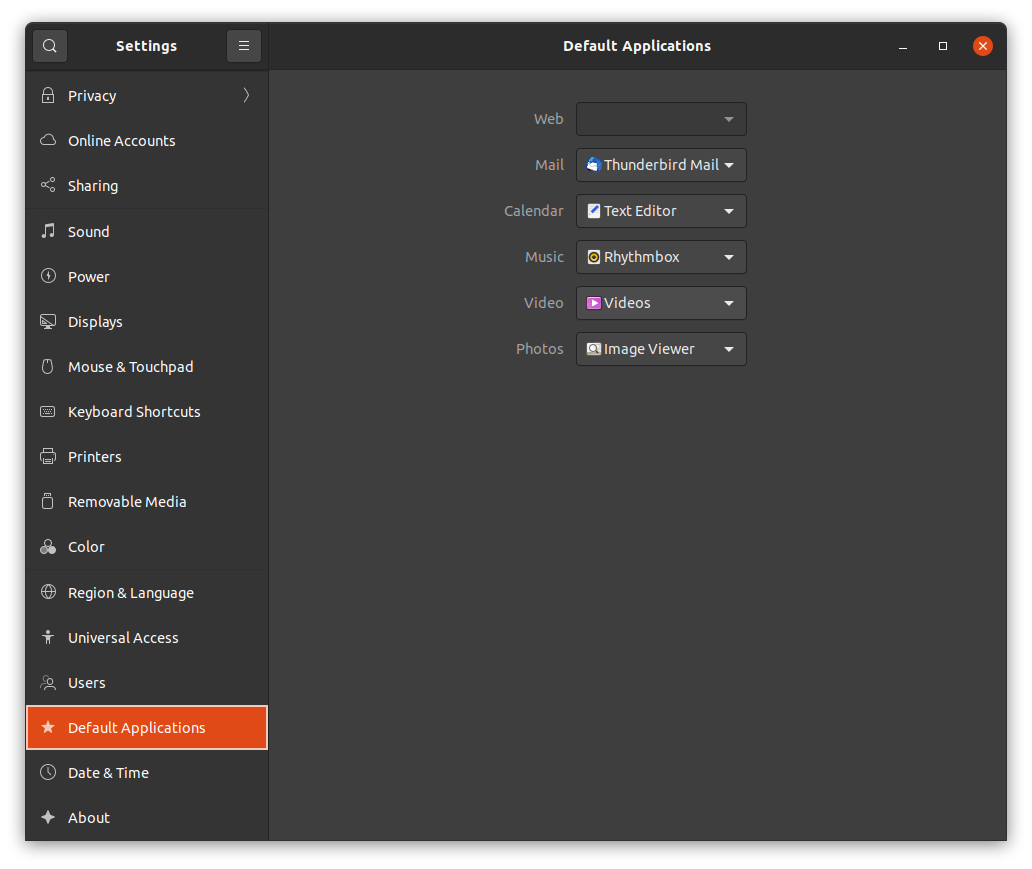The width and height of the screenshot is (1032, 869).
Task: Click the Default Applications star icon
Action: coord(48,727)
